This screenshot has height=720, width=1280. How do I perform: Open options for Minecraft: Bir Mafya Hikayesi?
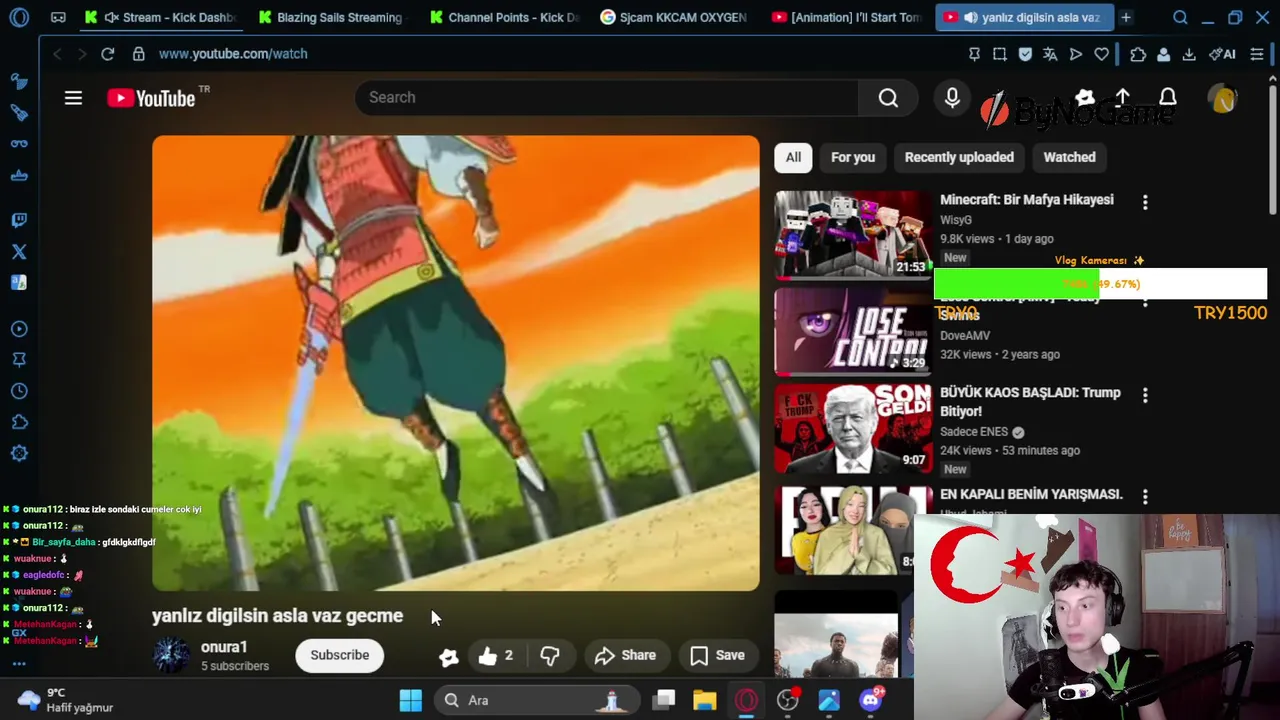click(1145, 203)
